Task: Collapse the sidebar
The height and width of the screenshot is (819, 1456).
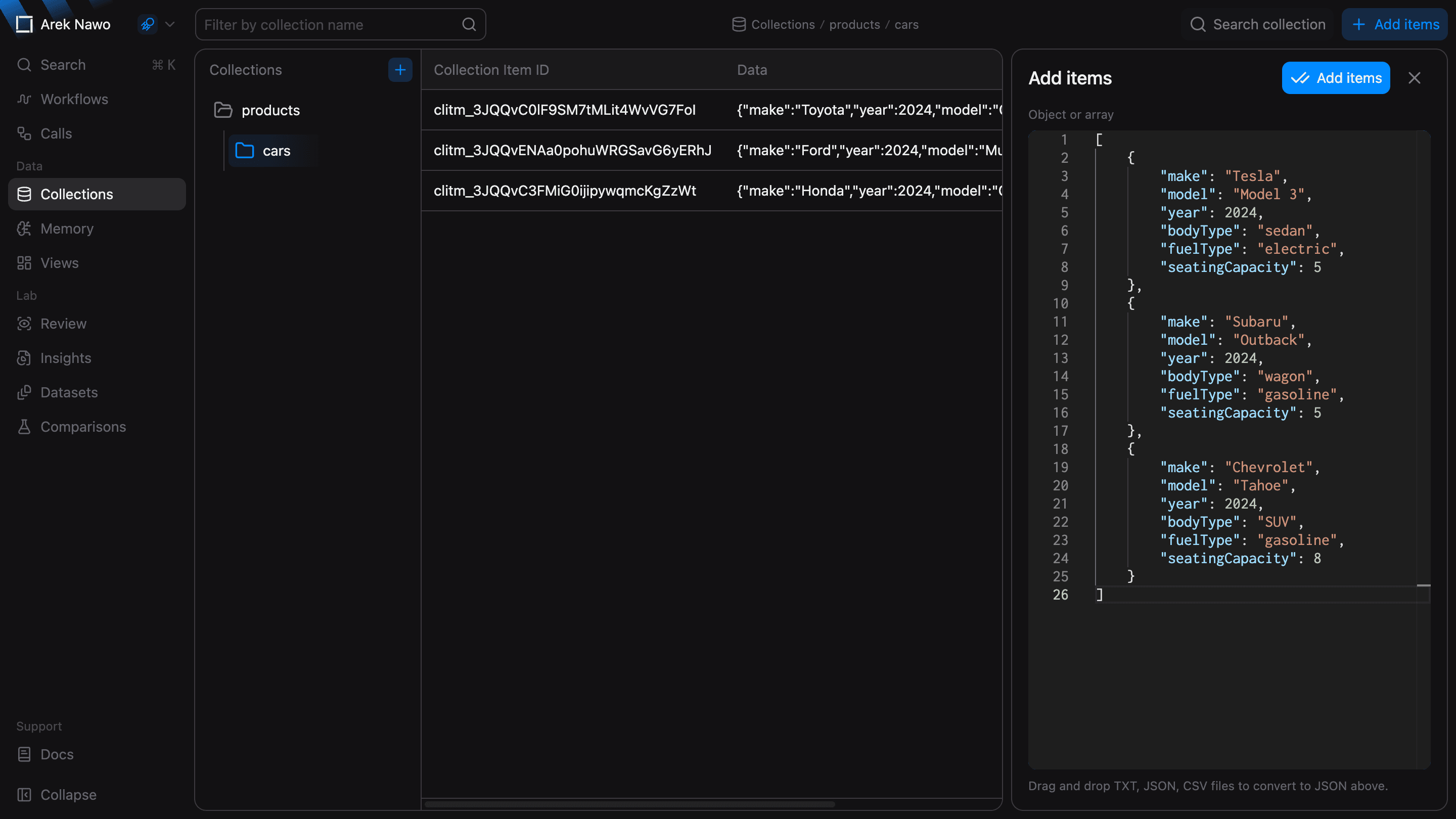Action: (x=97, y=795)
